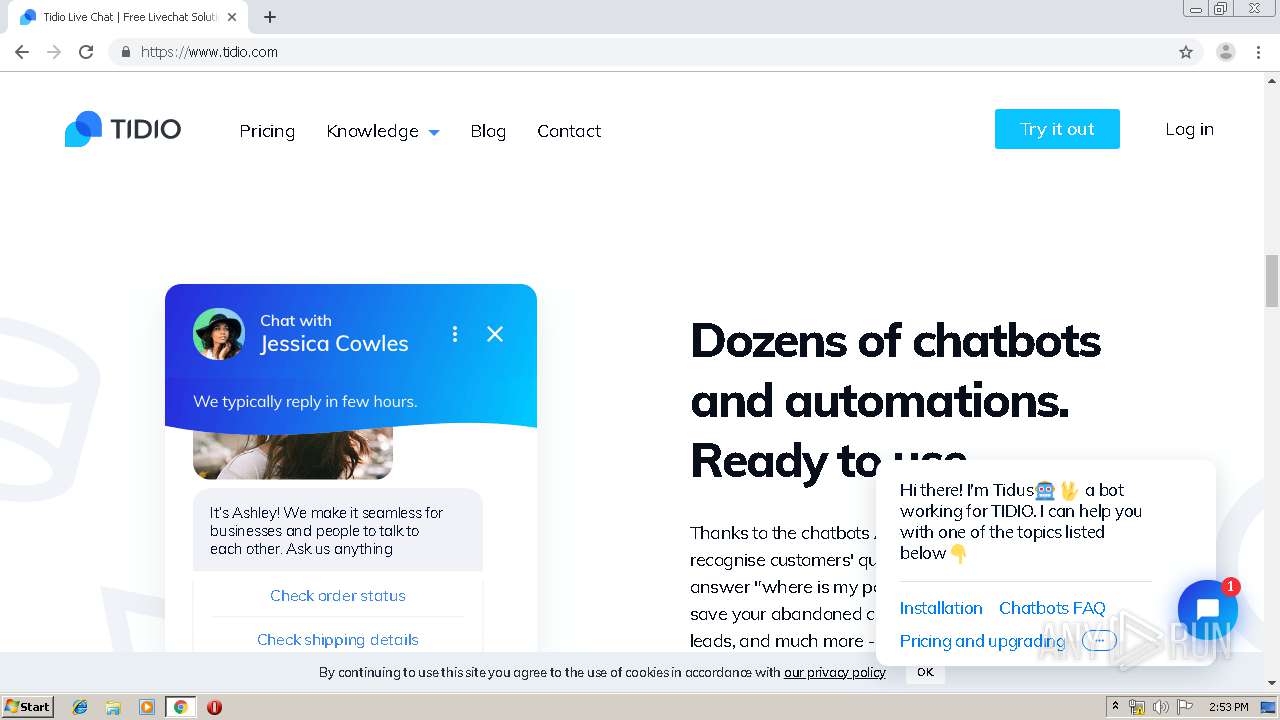1280x720 pixels.
Task: Click Jessica Cowles' avatar picture
Action: point(219,334)
